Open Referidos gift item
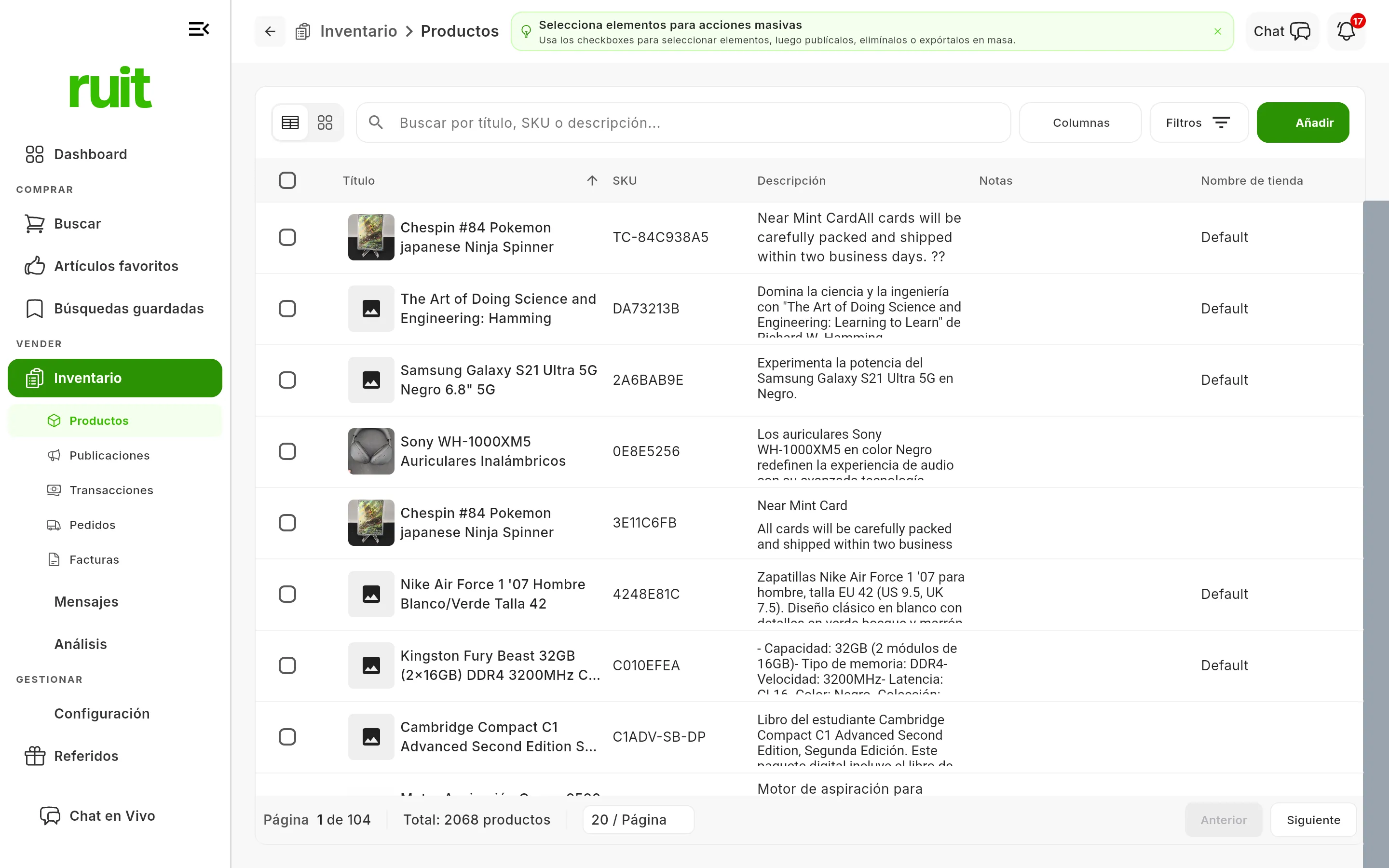1389x868 pixels. pos(115,756)
